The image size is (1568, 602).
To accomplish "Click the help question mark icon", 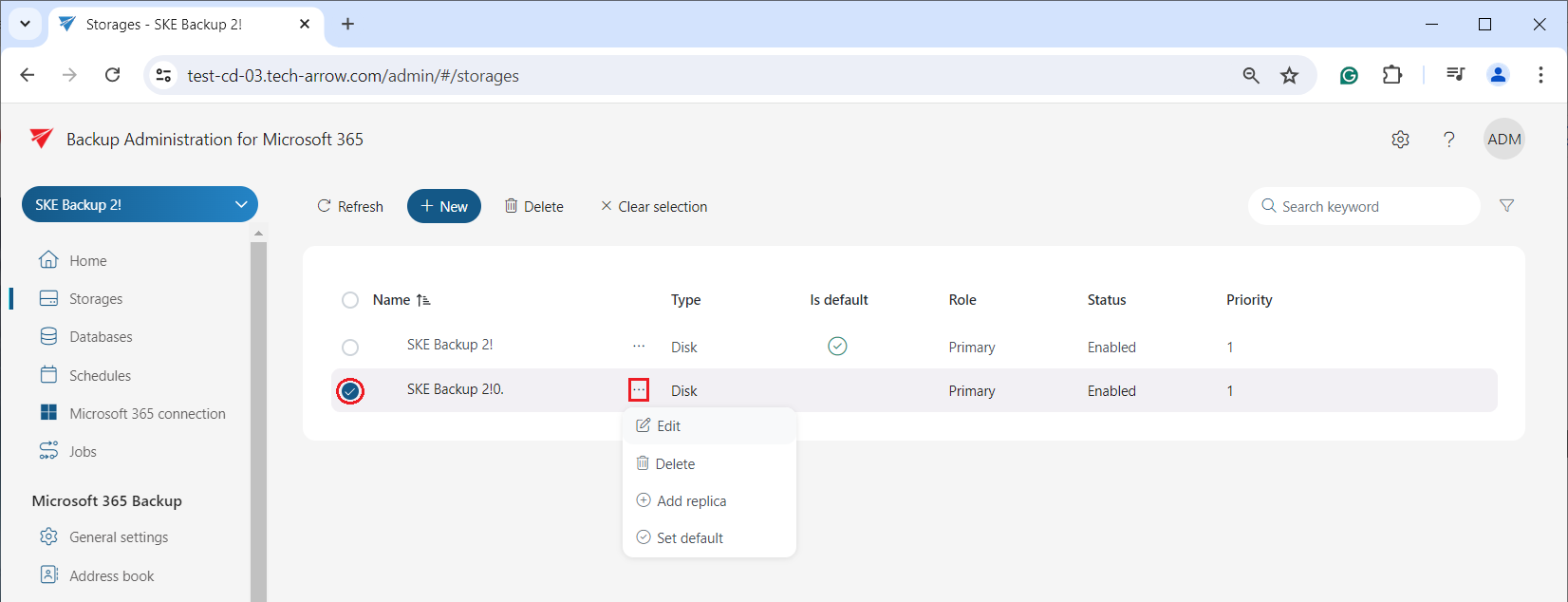I will 1448,140.
